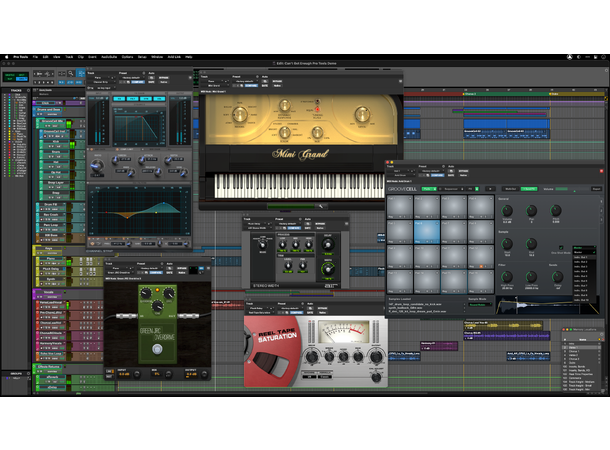Open the Window menu
Screen dimensions: 610x450
click(x=157, y=57)
